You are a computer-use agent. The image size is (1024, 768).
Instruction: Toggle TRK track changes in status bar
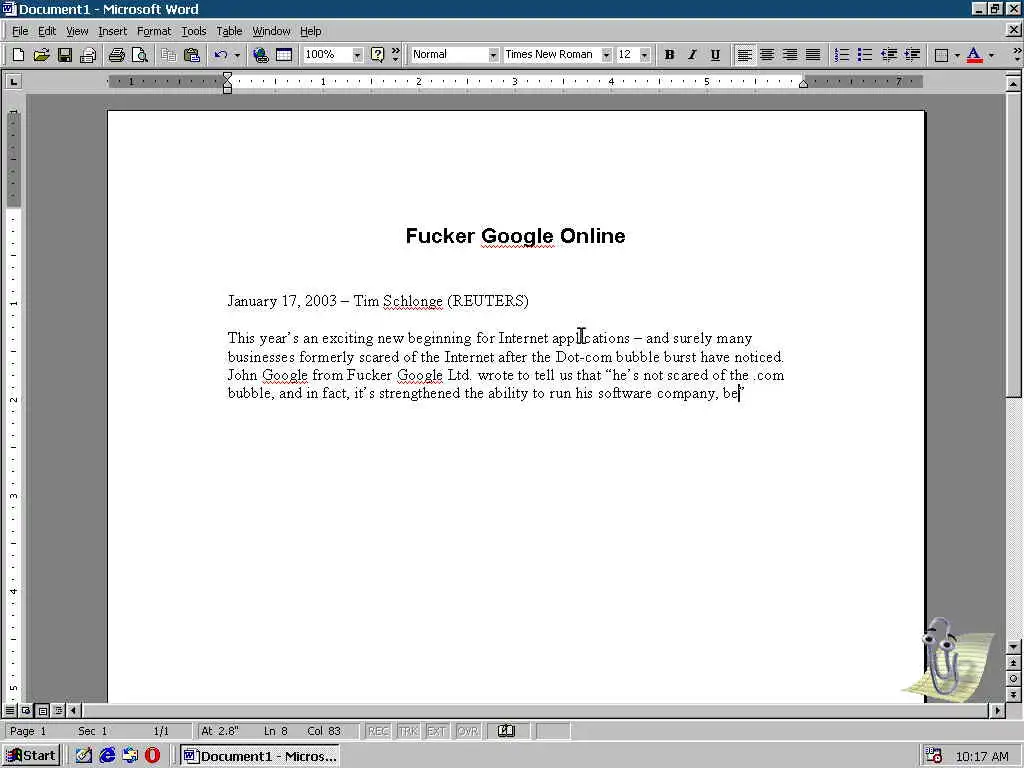coord(408,731)
